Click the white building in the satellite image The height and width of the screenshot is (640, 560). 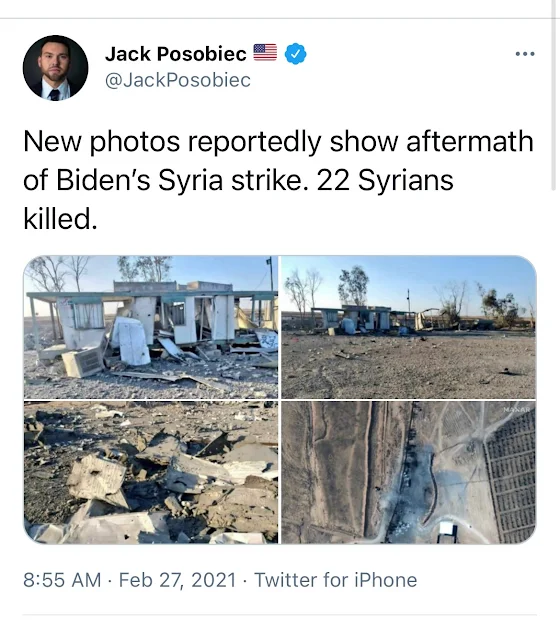447,529
